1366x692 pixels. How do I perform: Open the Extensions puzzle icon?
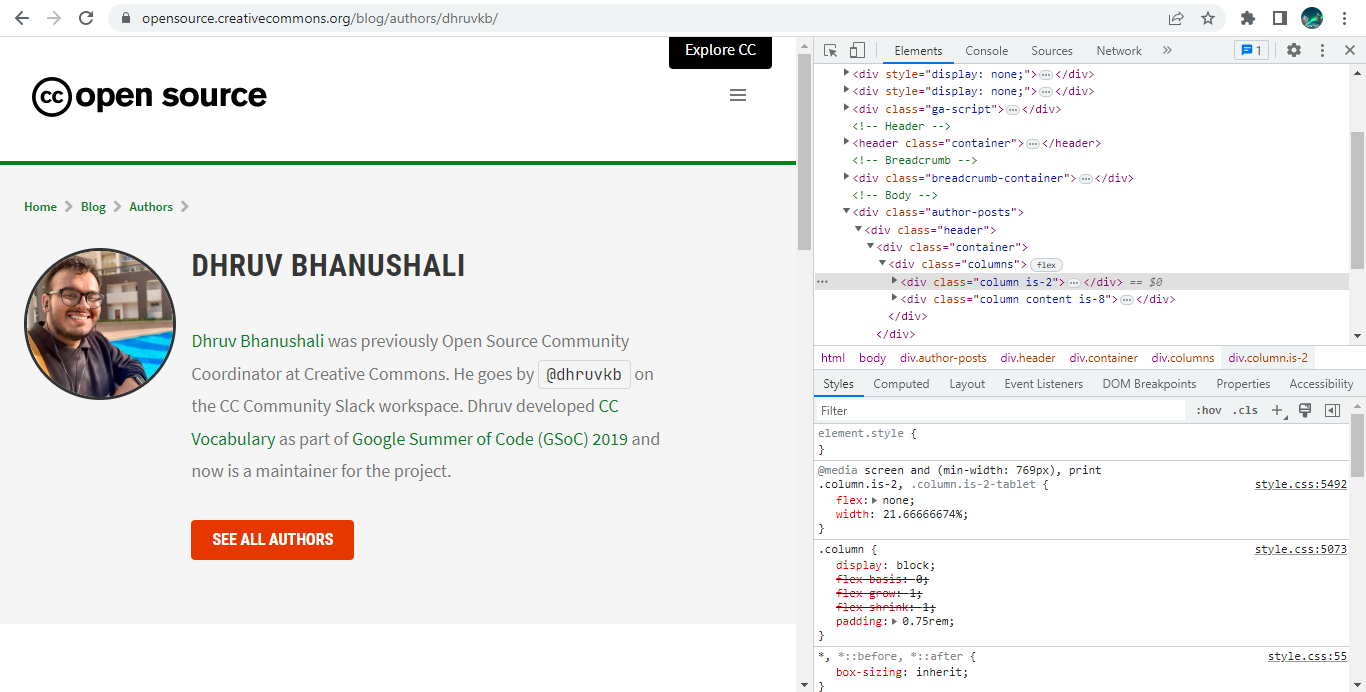click(1247, 18)
